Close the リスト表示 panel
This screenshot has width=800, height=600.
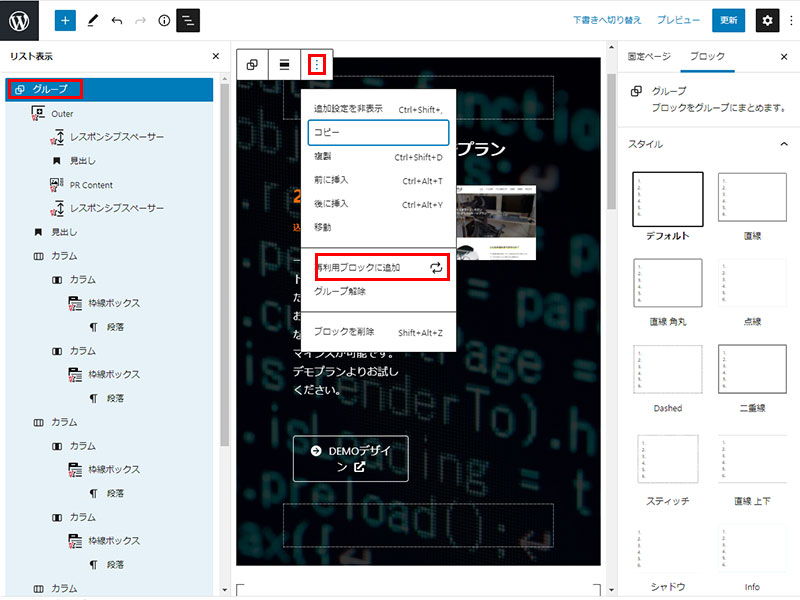tap(216, 57)
